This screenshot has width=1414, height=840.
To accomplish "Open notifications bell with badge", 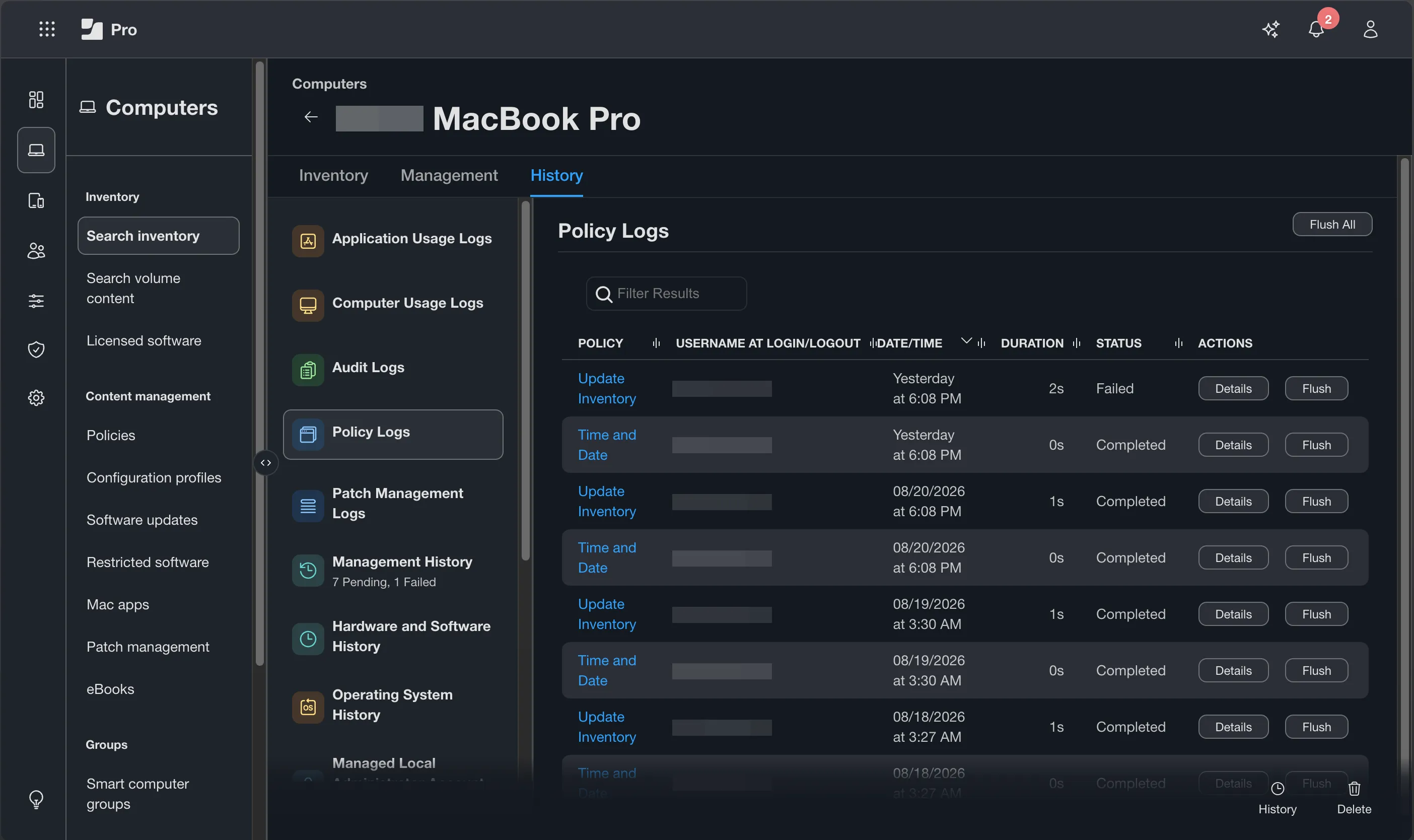I will click(x=1316, y=29).
